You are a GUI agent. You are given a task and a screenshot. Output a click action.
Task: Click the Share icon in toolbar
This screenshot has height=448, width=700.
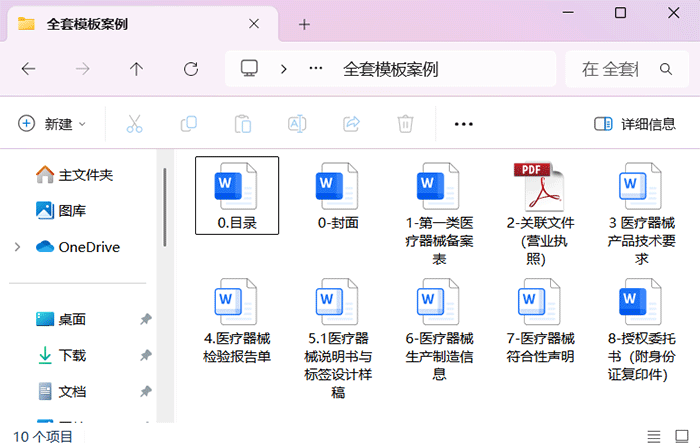(x=351, y=124)
